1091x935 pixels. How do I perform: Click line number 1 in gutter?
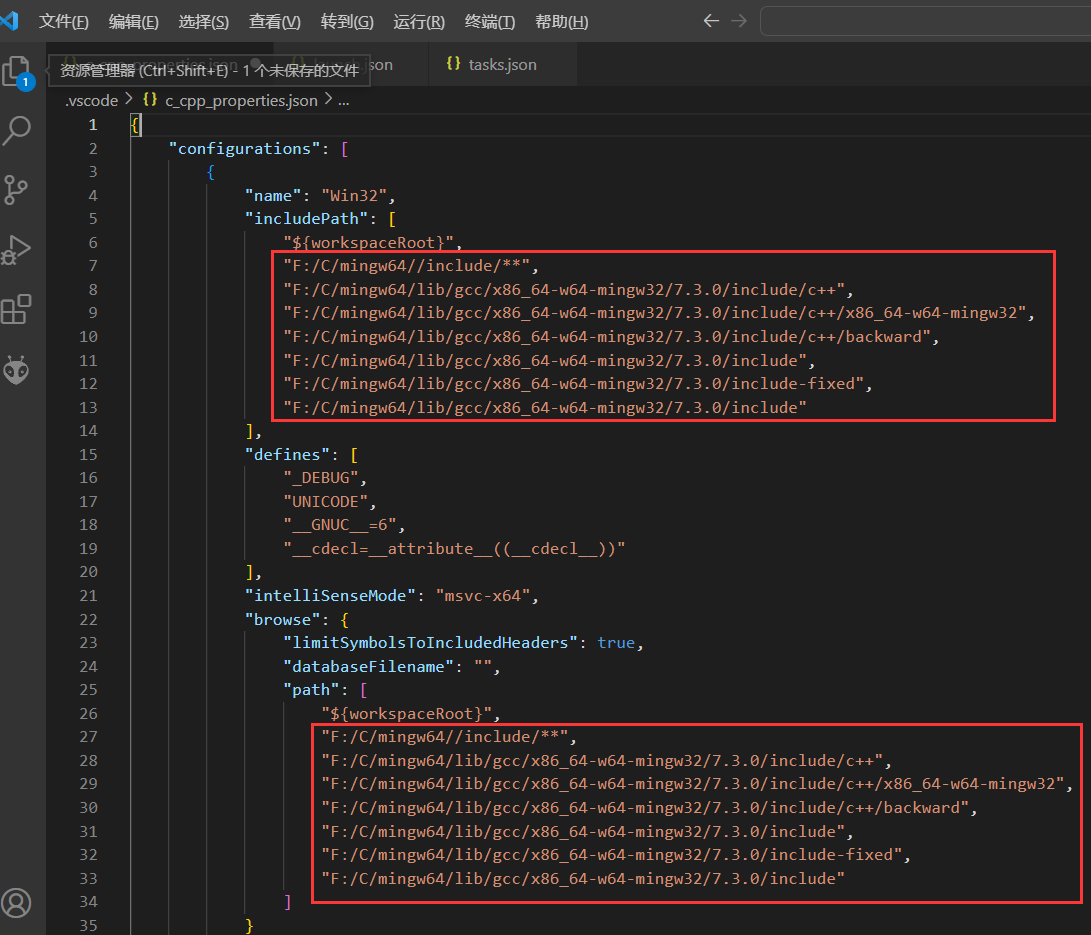tap(93, 125)
